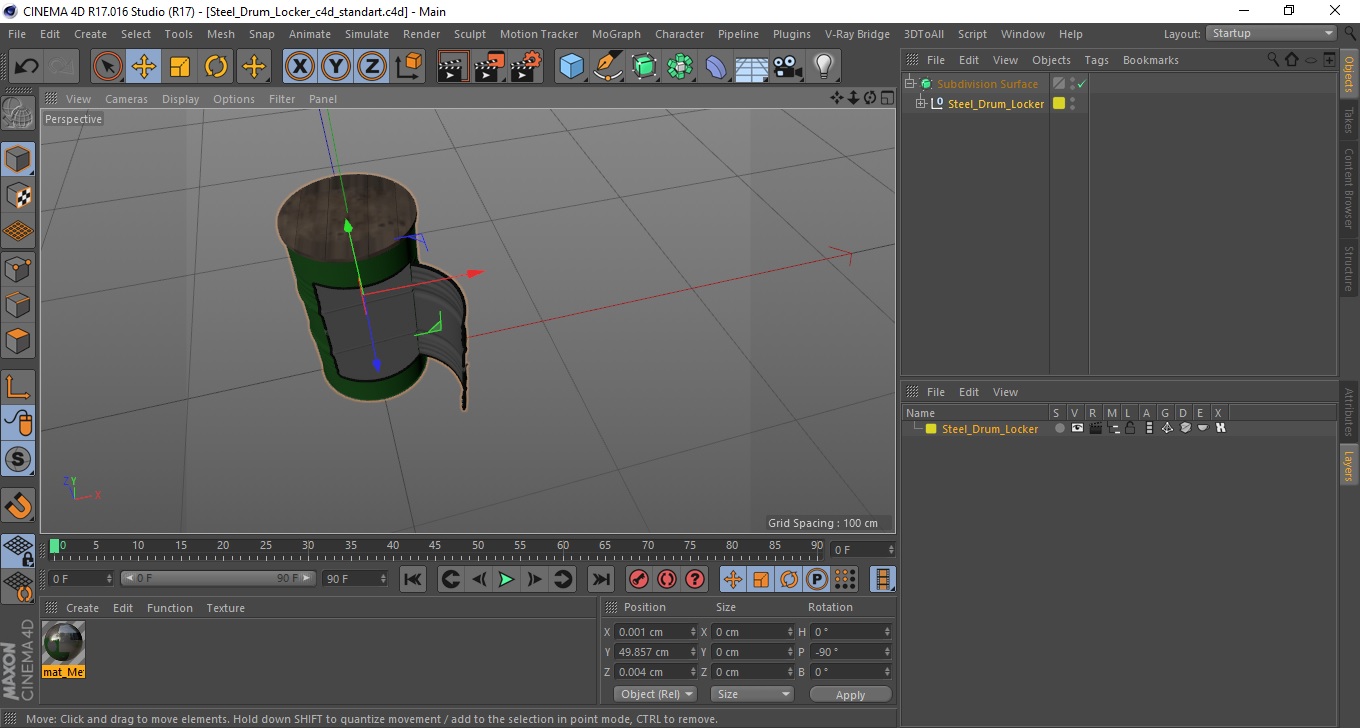Screen dimensions: 1360x728
Task: Click Rotation P value field
Action: click(x=851, y=652)
